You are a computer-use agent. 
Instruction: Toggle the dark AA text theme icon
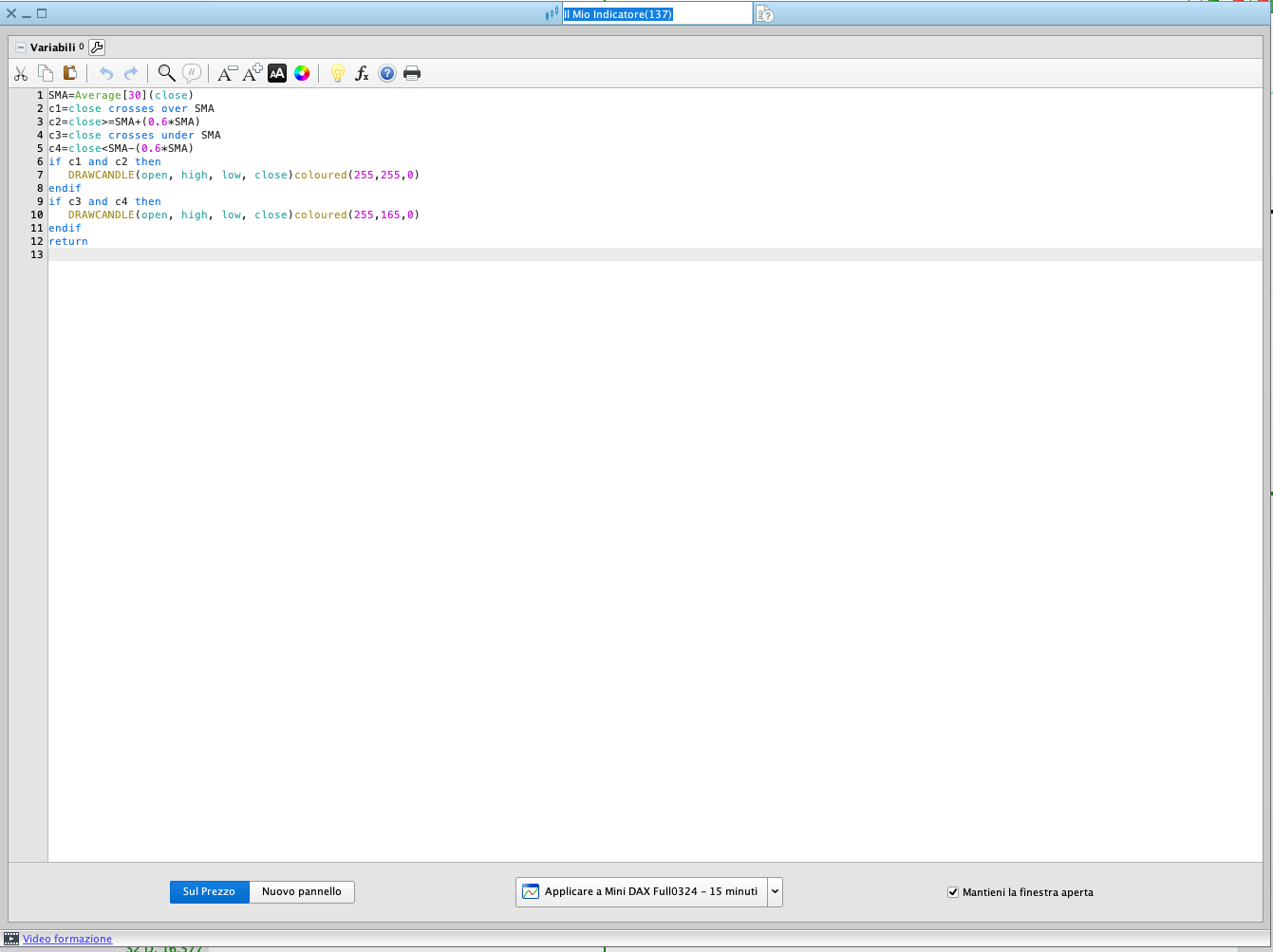pyautogui.click(x=277, y=73)
